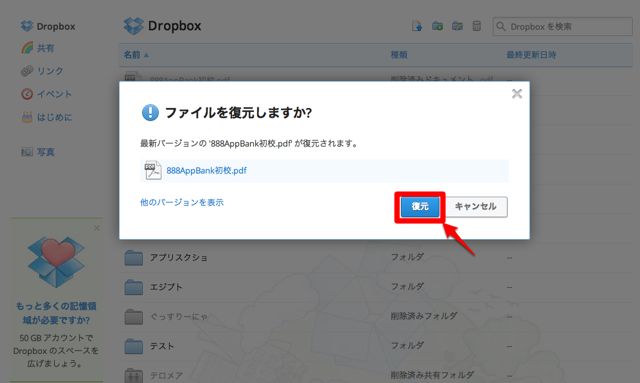Open もっと多くの記憶領域が必要ですか? promo link
Viewport: 640px width, 383px height.
[56, 313]
